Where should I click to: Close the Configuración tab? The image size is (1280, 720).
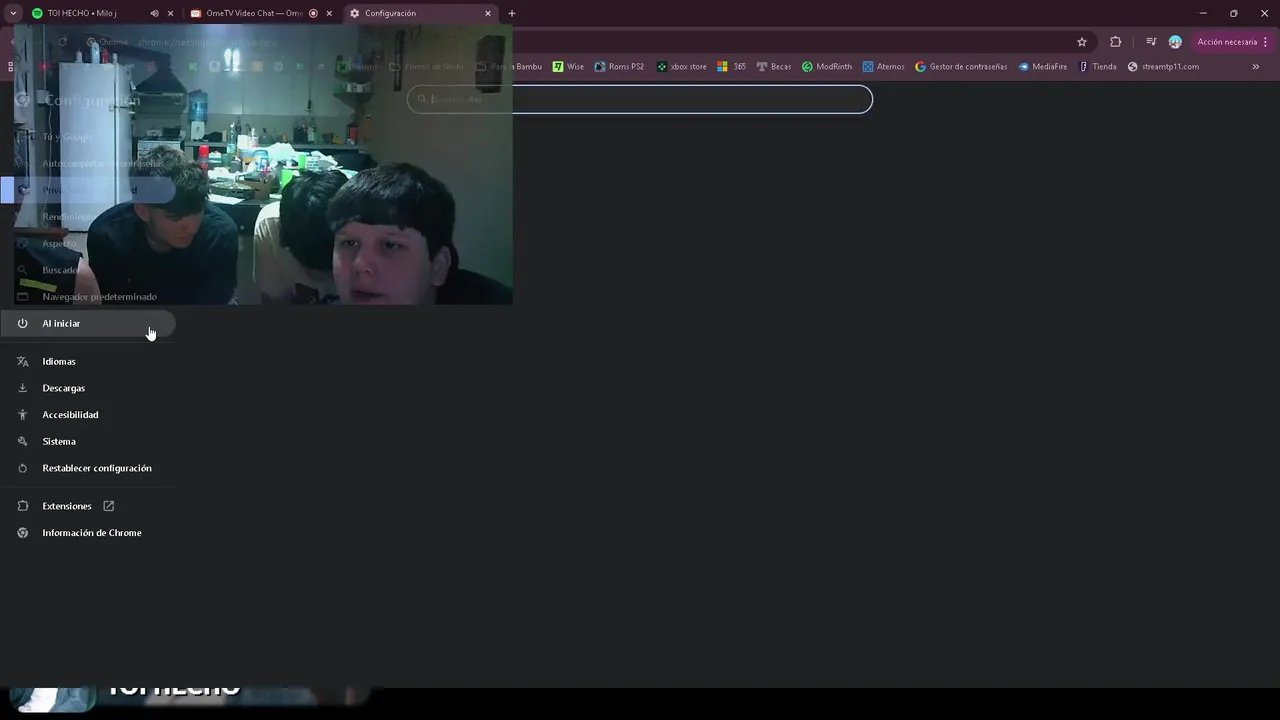488,13
